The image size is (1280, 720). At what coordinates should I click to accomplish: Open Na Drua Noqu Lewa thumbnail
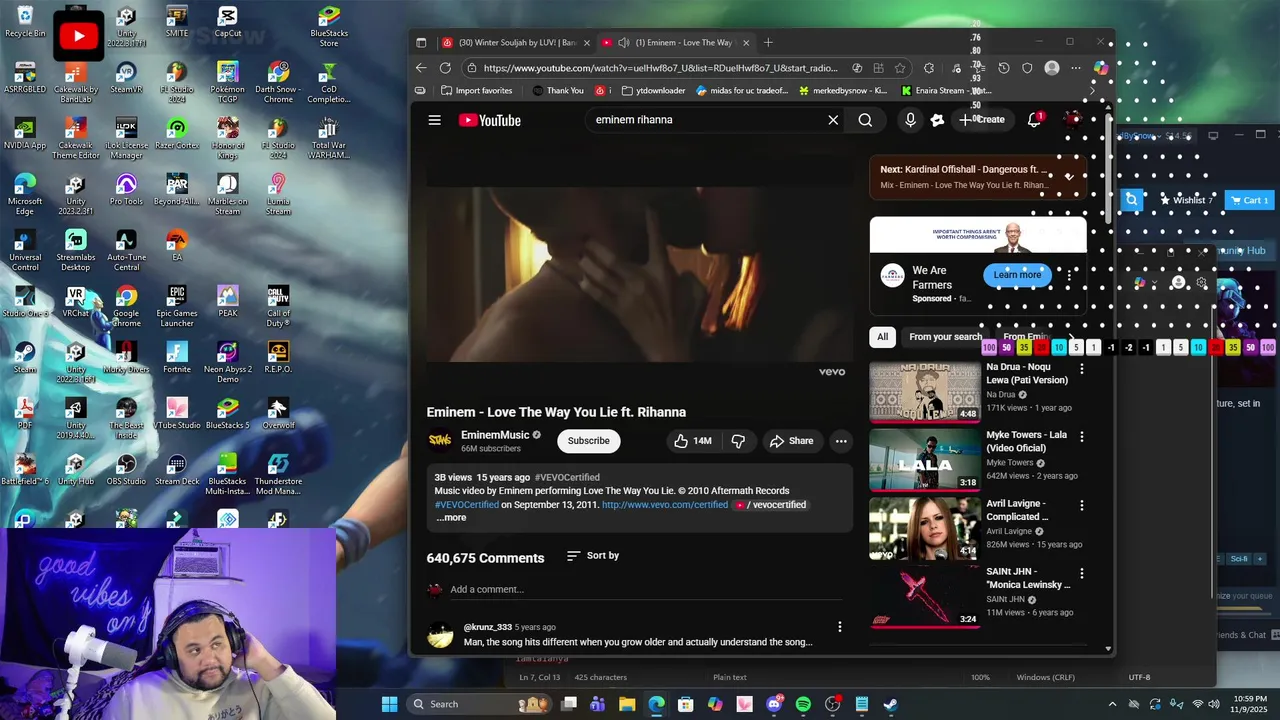tap(924, 392)
